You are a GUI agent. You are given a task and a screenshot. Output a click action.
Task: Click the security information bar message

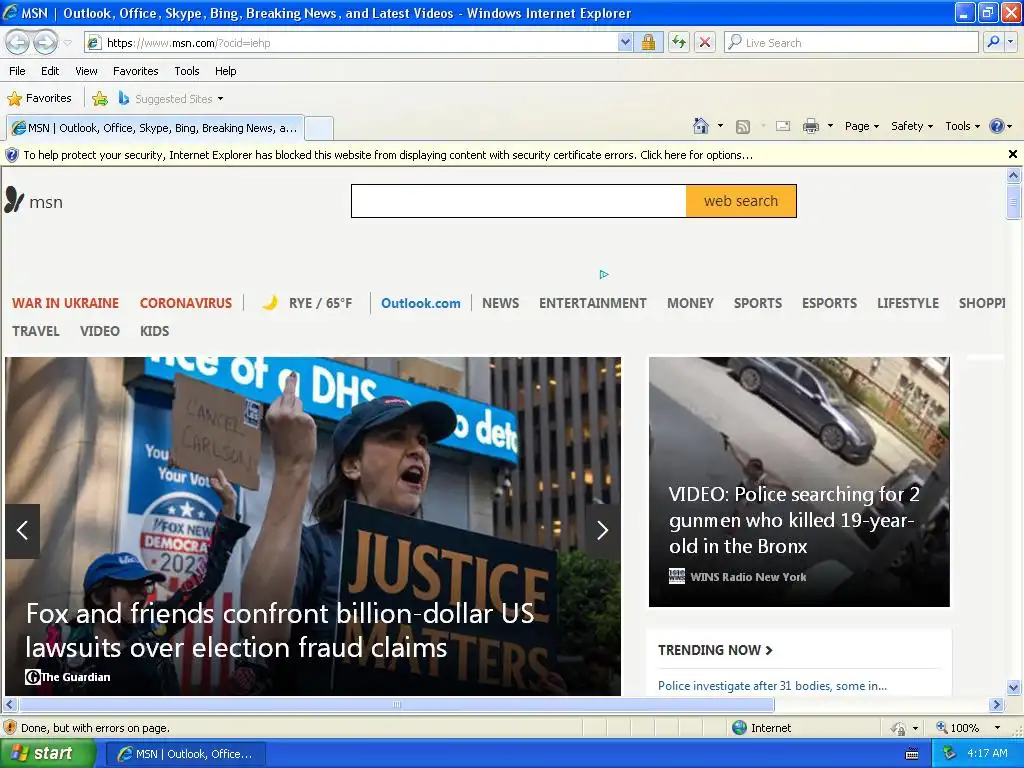pos(388,155)
